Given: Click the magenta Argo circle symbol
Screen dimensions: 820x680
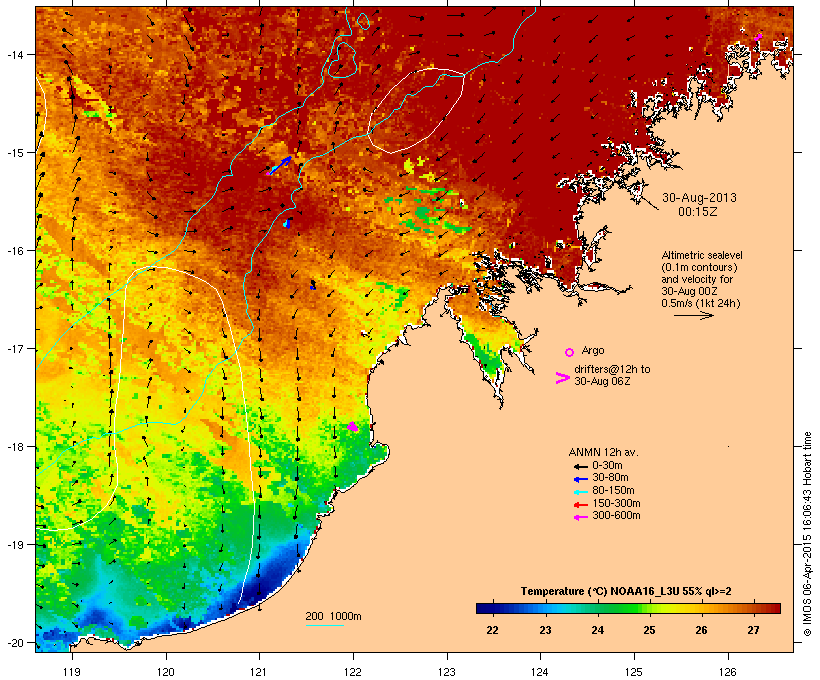Looking at the screenshot, I should coord(570,352).
